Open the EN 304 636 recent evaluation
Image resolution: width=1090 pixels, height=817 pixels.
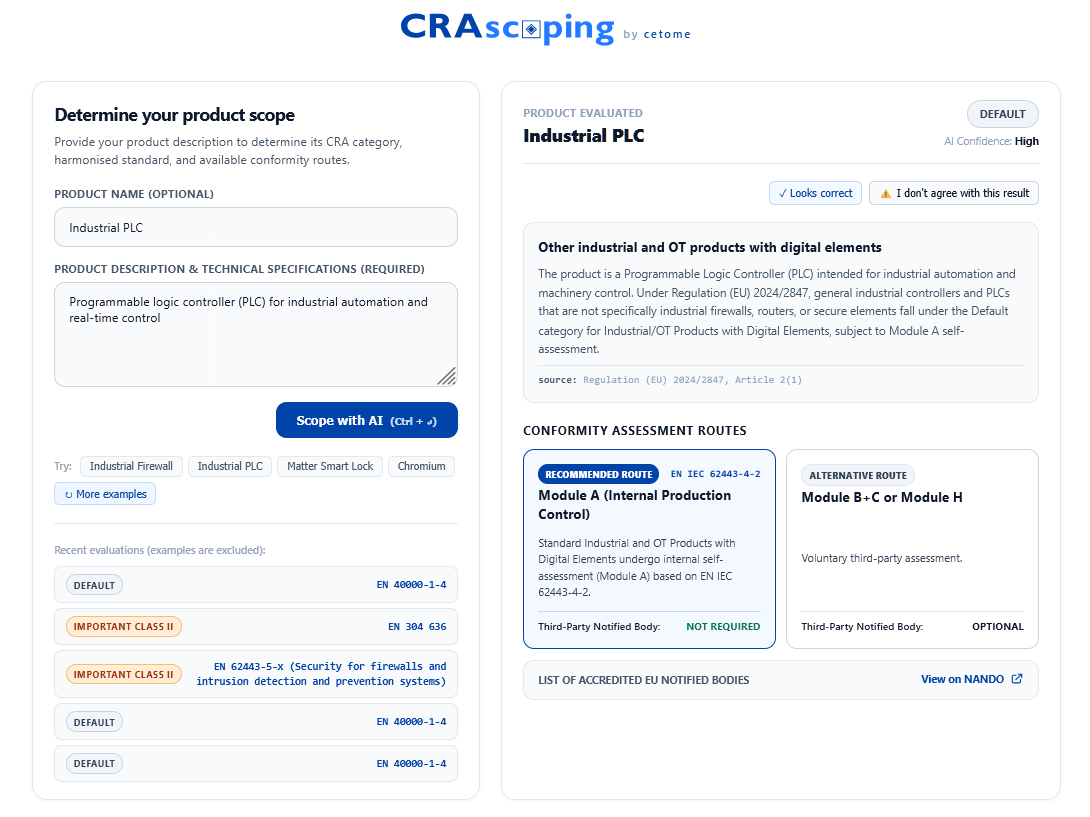(256, 626)
